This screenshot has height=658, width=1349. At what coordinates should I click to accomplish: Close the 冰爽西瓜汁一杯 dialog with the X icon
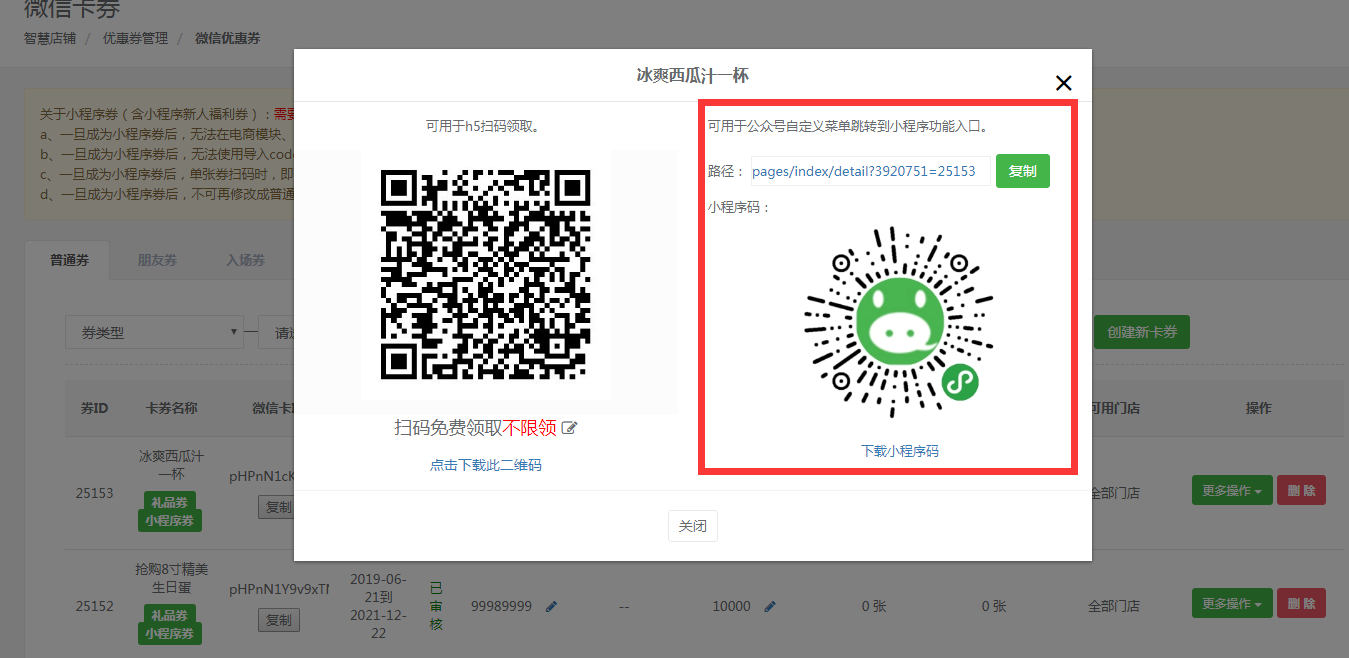1063,84
